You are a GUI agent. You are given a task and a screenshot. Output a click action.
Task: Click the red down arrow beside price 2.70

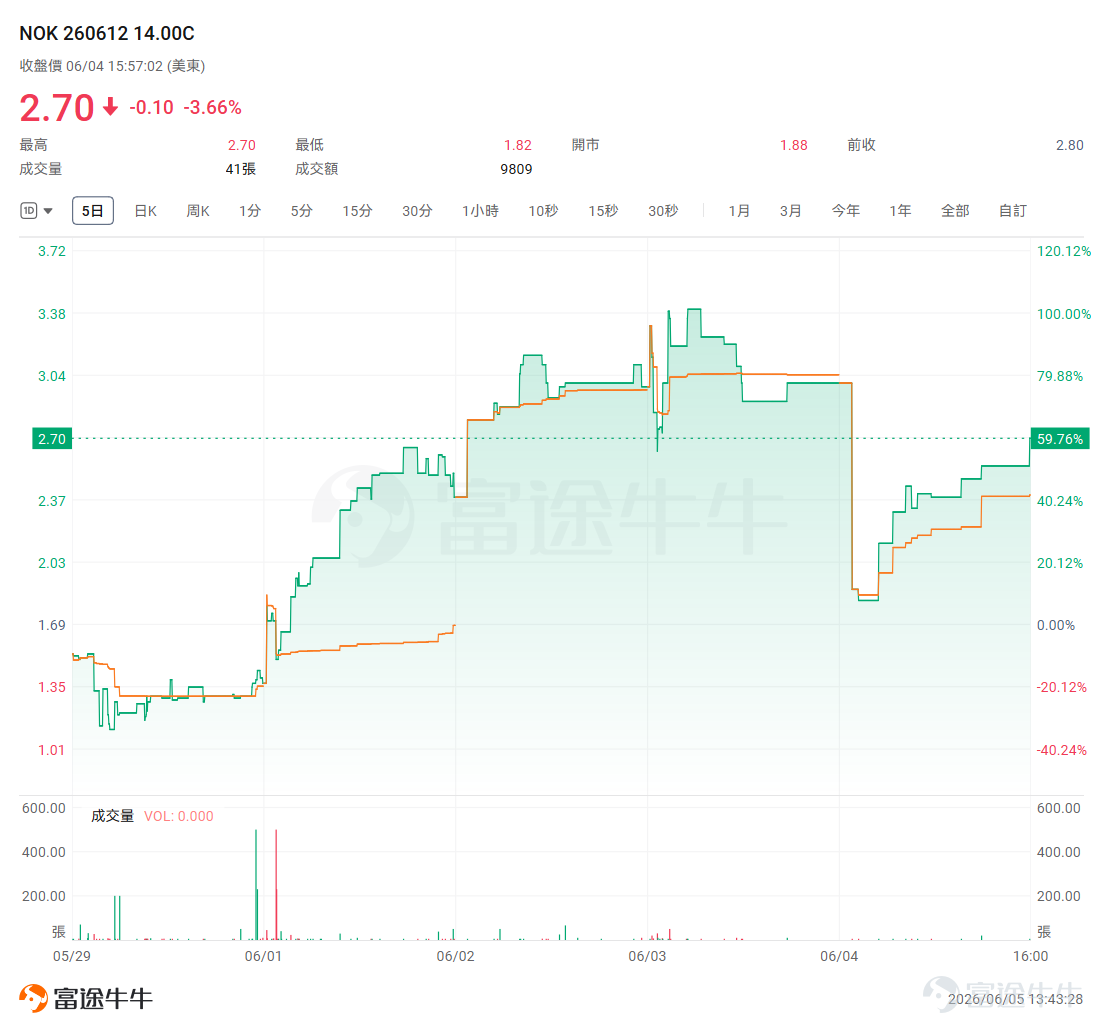point(110,107)
